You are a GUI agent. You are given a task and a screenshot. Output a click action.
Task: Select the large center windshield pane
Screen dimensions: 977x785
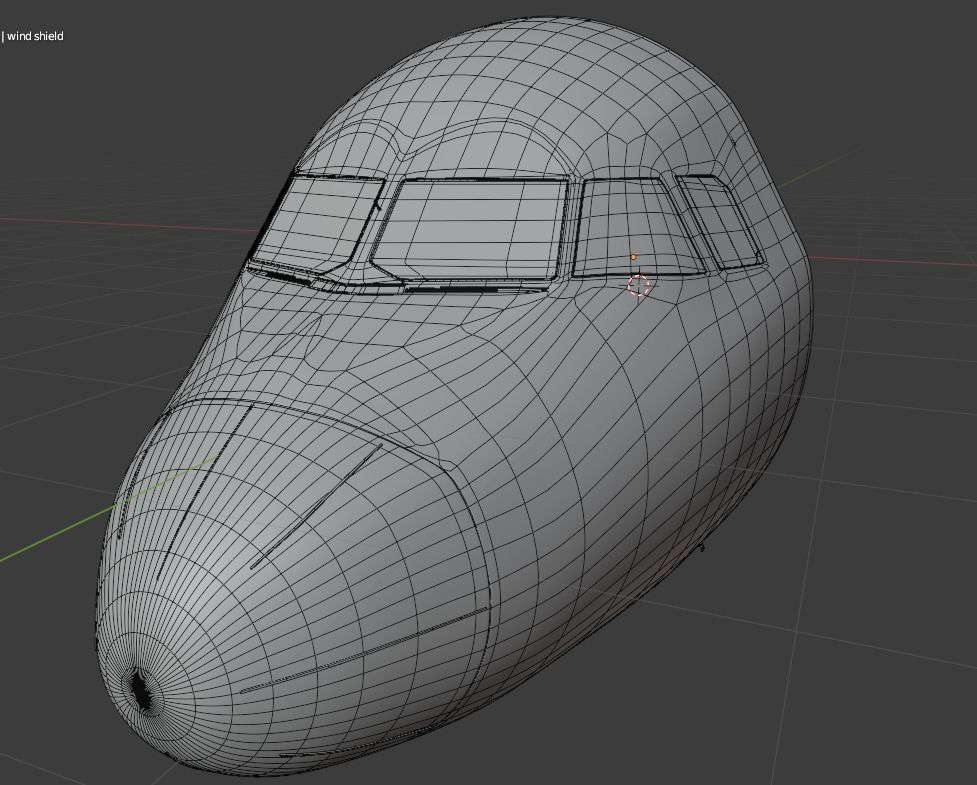click(470, 229)
